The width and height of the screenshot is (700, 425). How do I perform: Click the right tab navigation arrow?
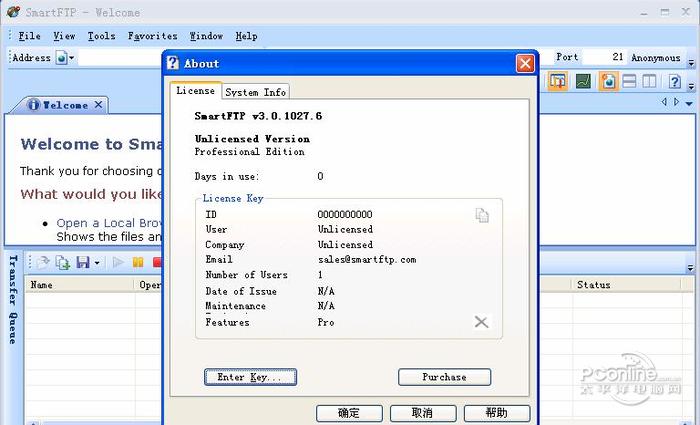[x=676, y=102]
